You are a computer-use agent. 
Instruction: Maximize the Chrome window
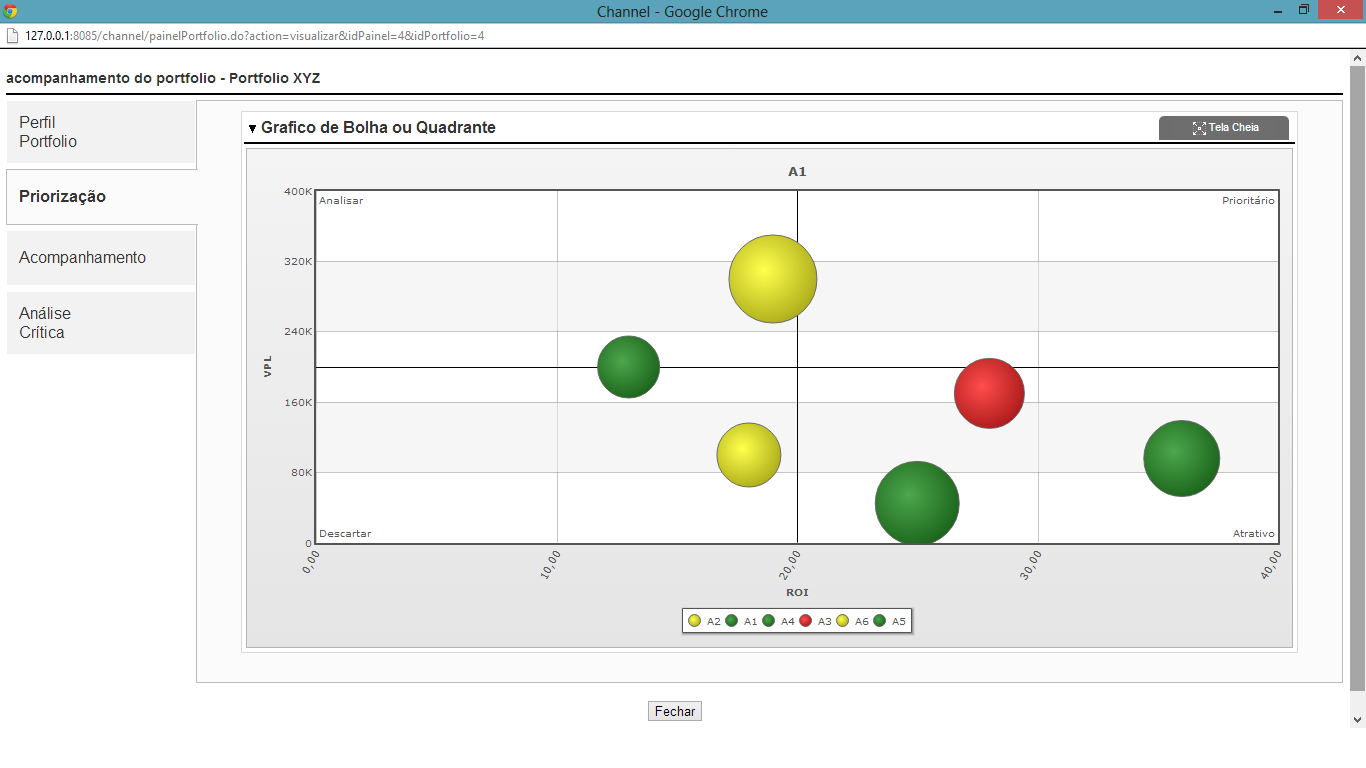pyautogui.click(x=1304, y=10)
